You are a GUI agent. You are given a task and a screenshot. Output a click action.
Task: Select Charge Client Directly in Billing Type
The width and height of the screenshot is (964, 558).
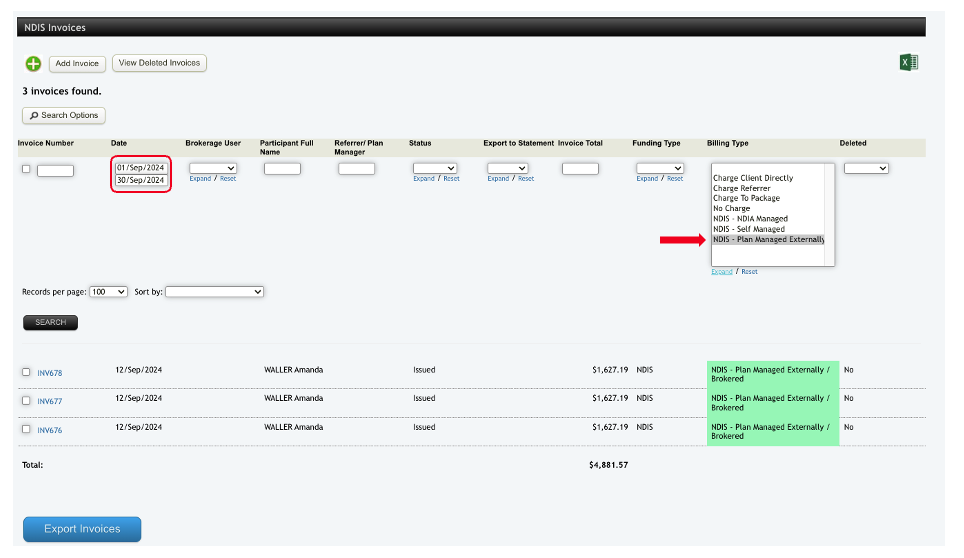click(752, 178)
